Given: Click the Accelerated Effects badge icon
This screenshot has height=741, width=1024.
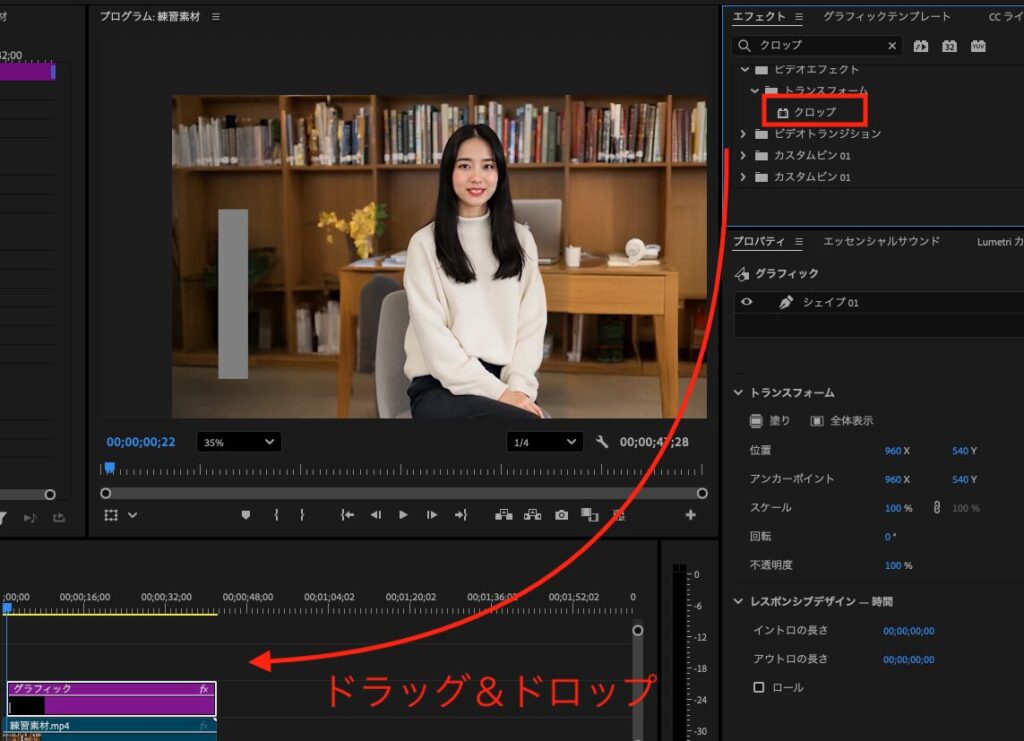Looking at the screenshot, I should coord(922,46).
